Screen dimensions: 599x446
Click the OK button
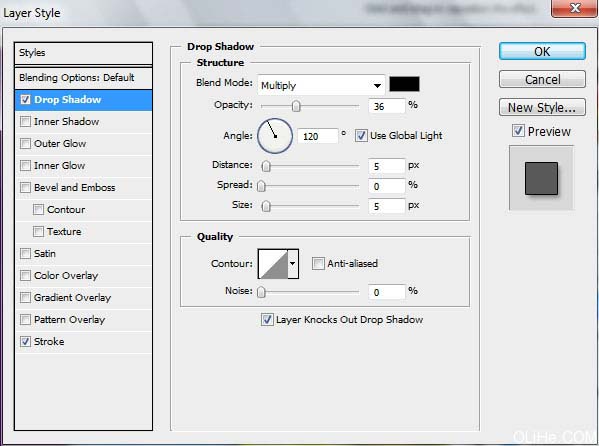point(542,51)
